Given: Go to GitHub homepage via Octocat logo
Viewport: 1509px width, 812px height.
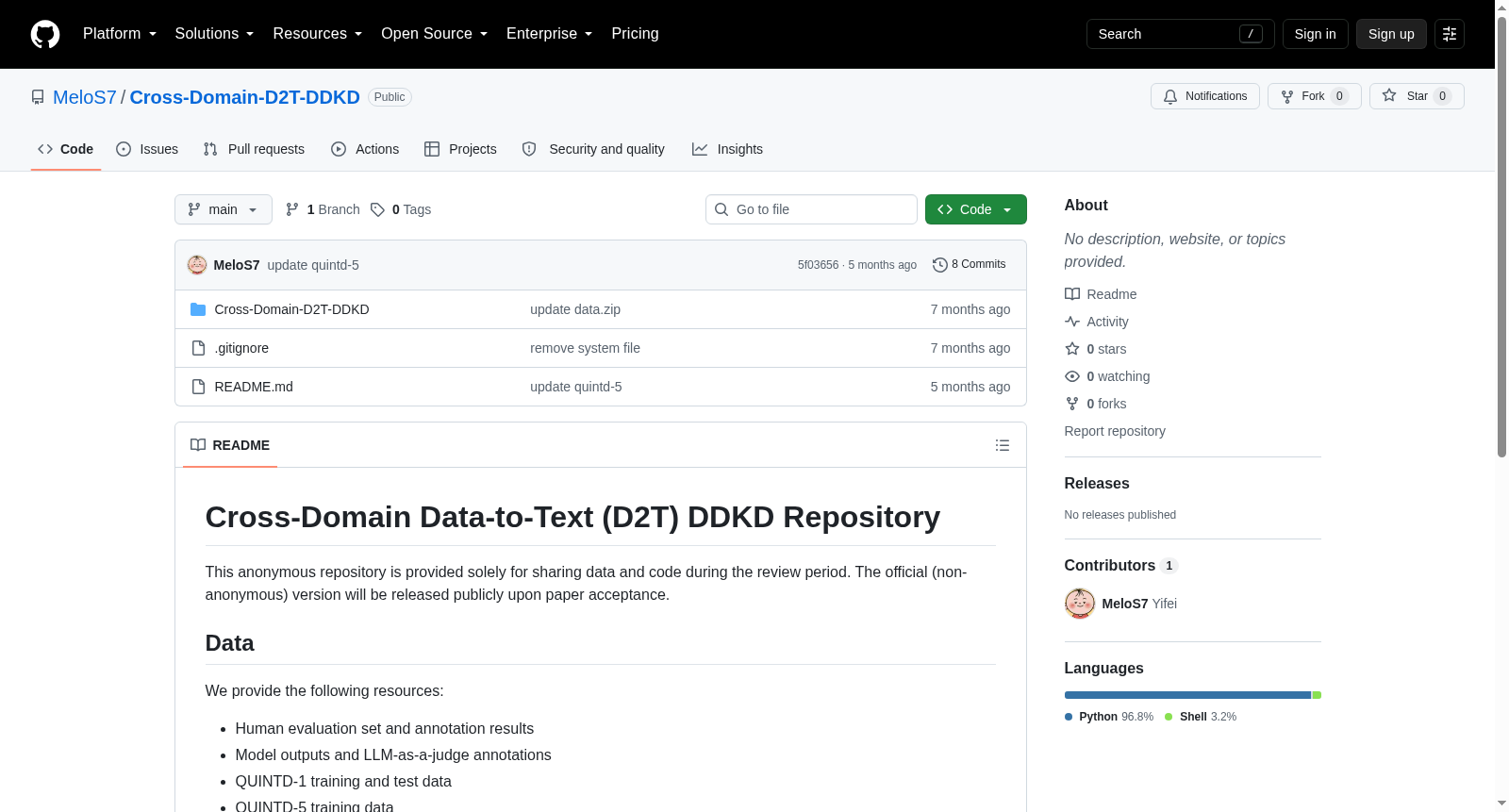Looking at the screenshot, I should pos(45,34).
